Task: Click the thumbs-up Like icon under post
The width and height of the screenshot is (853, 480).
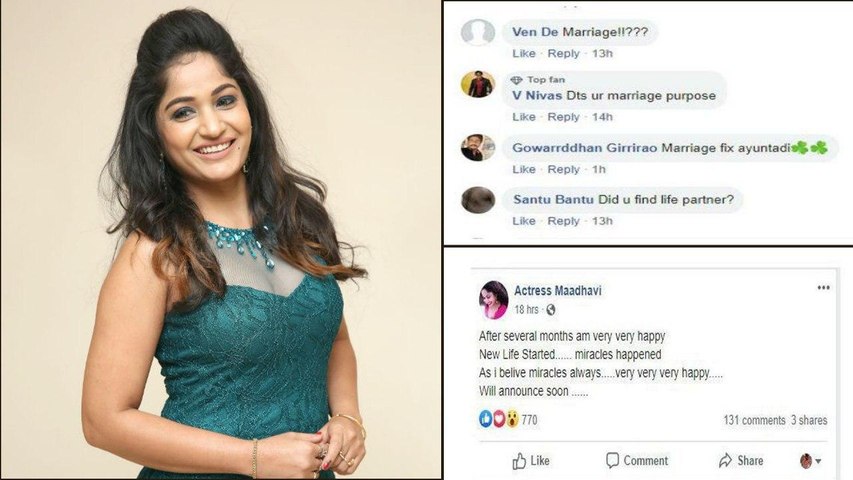Action: (519, 461)
